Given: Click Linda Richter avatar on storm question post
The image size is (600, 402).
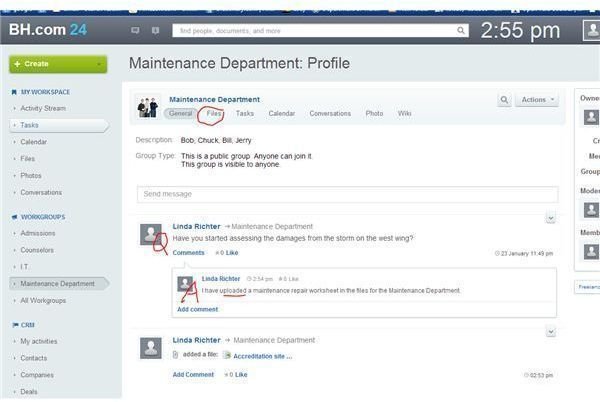Looking at the screenshot, I should pyautogui.click(x=151, y=234).
